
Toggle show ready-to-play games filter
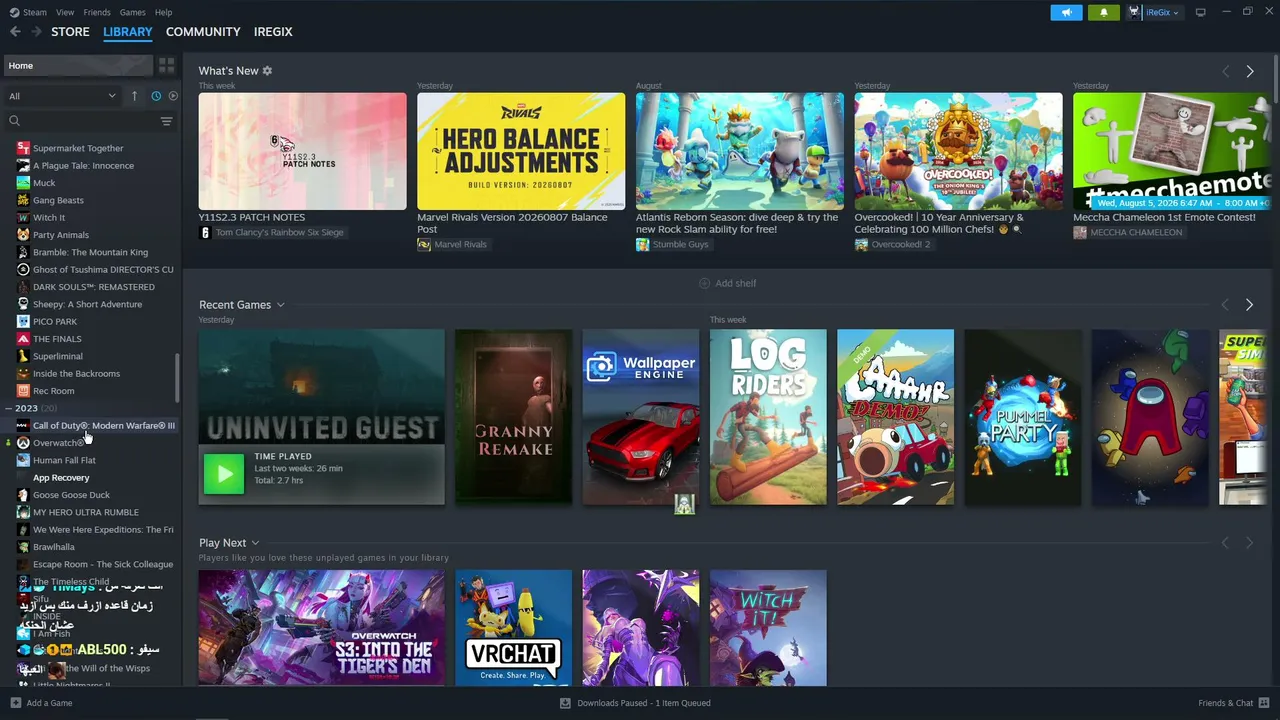click(173, 96)
